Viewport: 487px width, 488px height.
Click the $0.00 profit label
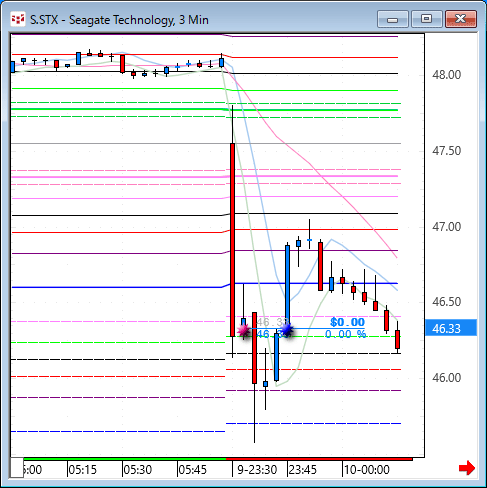pyautogui.click(x=347, y=322)
